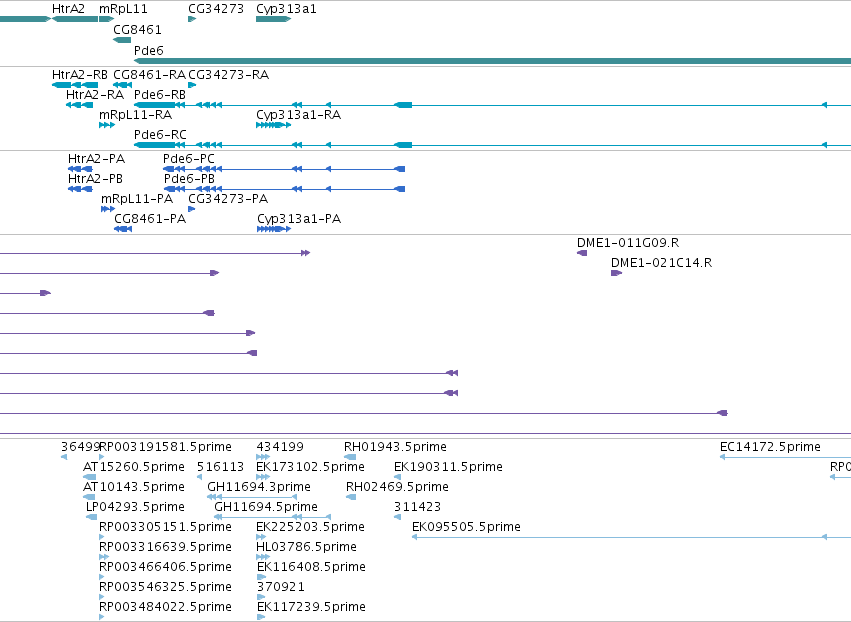Open the EK117239.5prime EST label

[312, 607]
